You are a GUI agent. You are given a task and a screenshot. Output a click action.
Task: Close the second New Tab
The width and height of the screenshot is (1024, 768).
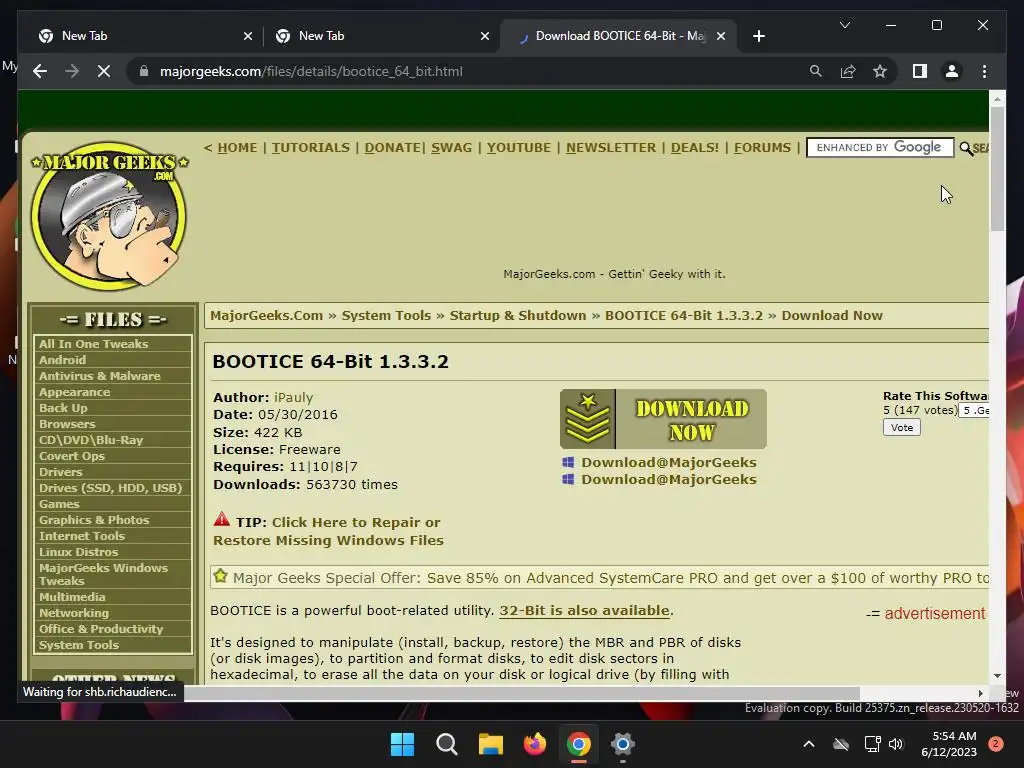tap(485, 37)
